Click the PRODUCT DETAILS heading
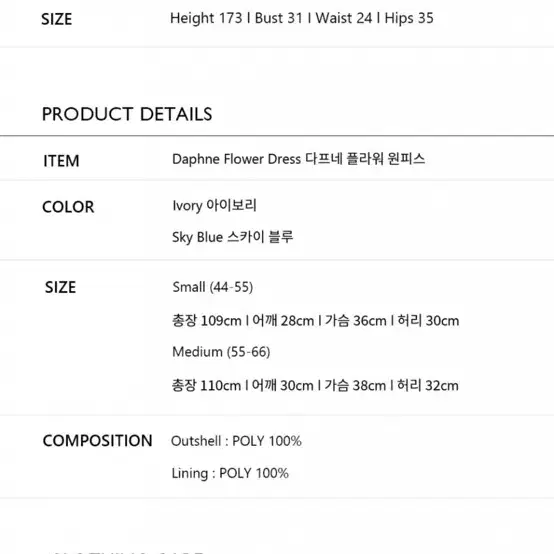 click(x=127, y=114)
